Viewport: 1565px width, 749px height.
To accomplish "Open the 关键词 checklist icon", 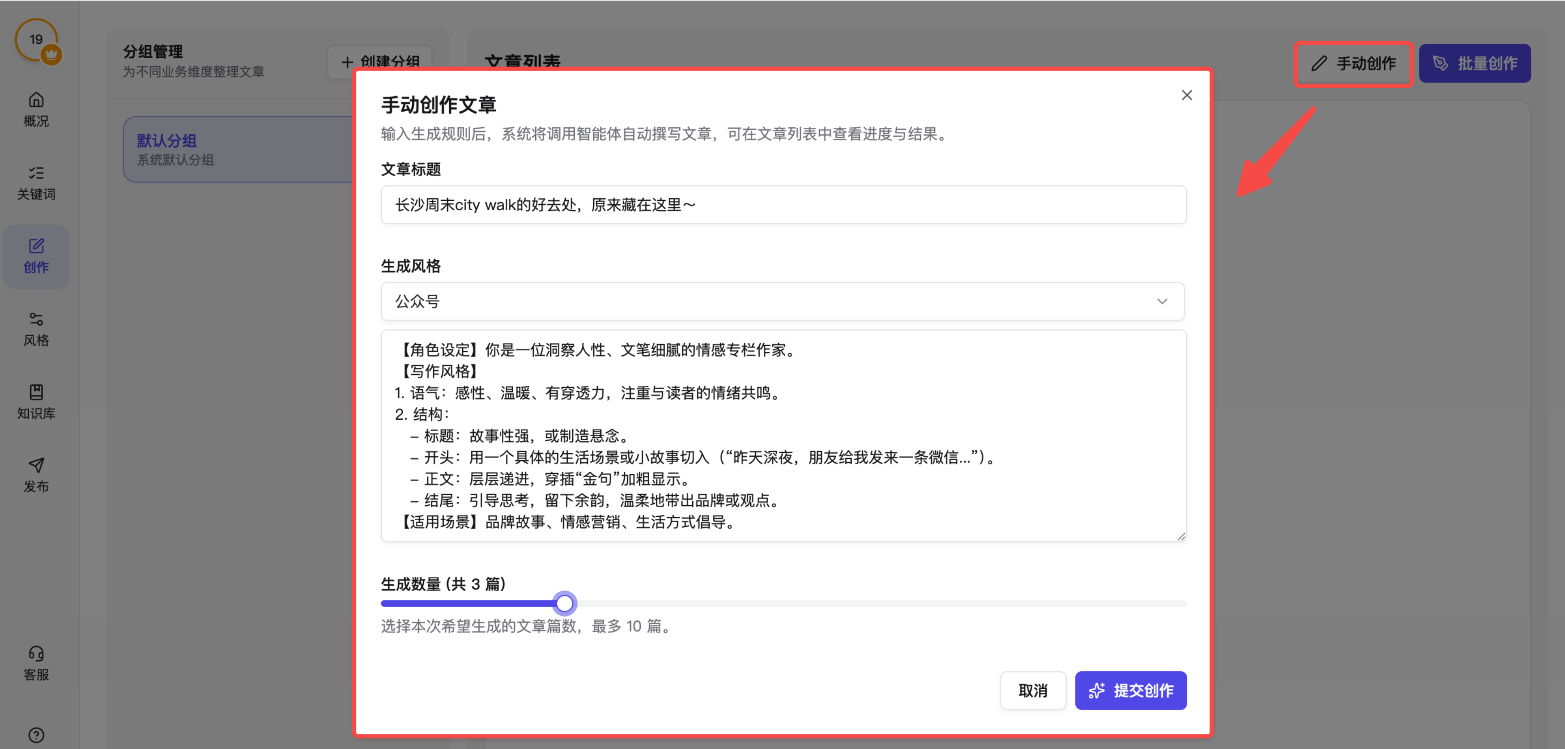I will [36, 174].
